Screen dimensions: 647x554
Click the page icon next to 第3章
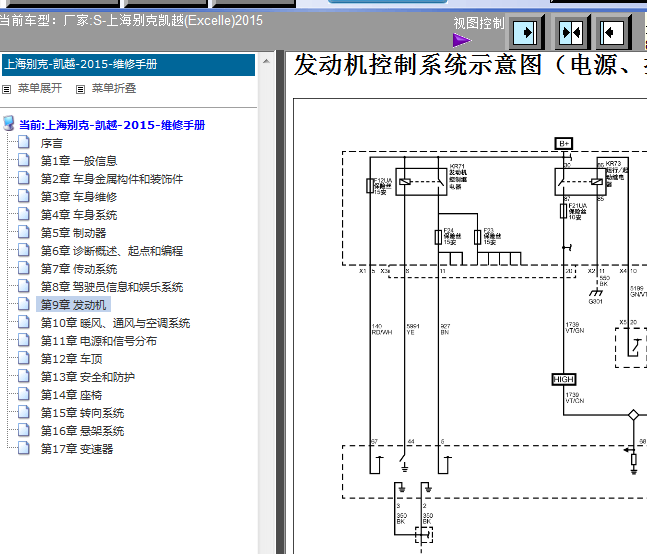(x=24, y=196)
